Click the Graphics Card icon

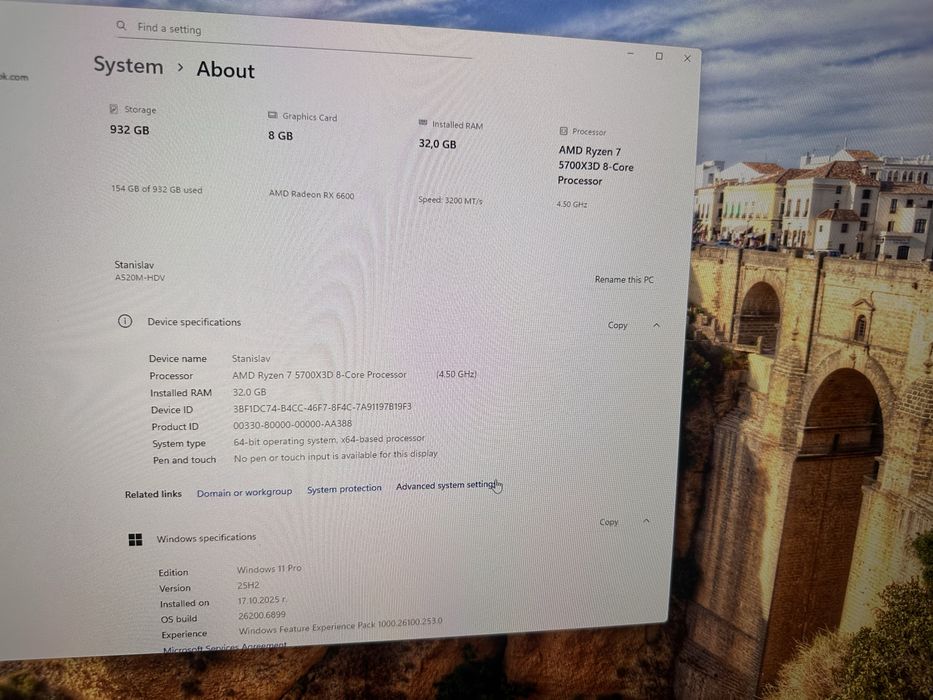273,115
